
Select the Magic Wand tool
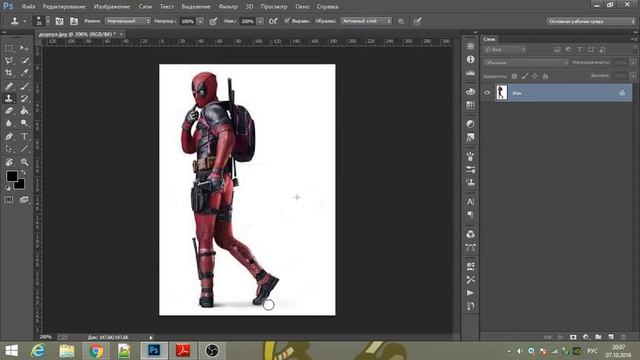click(x=24, y=60)
